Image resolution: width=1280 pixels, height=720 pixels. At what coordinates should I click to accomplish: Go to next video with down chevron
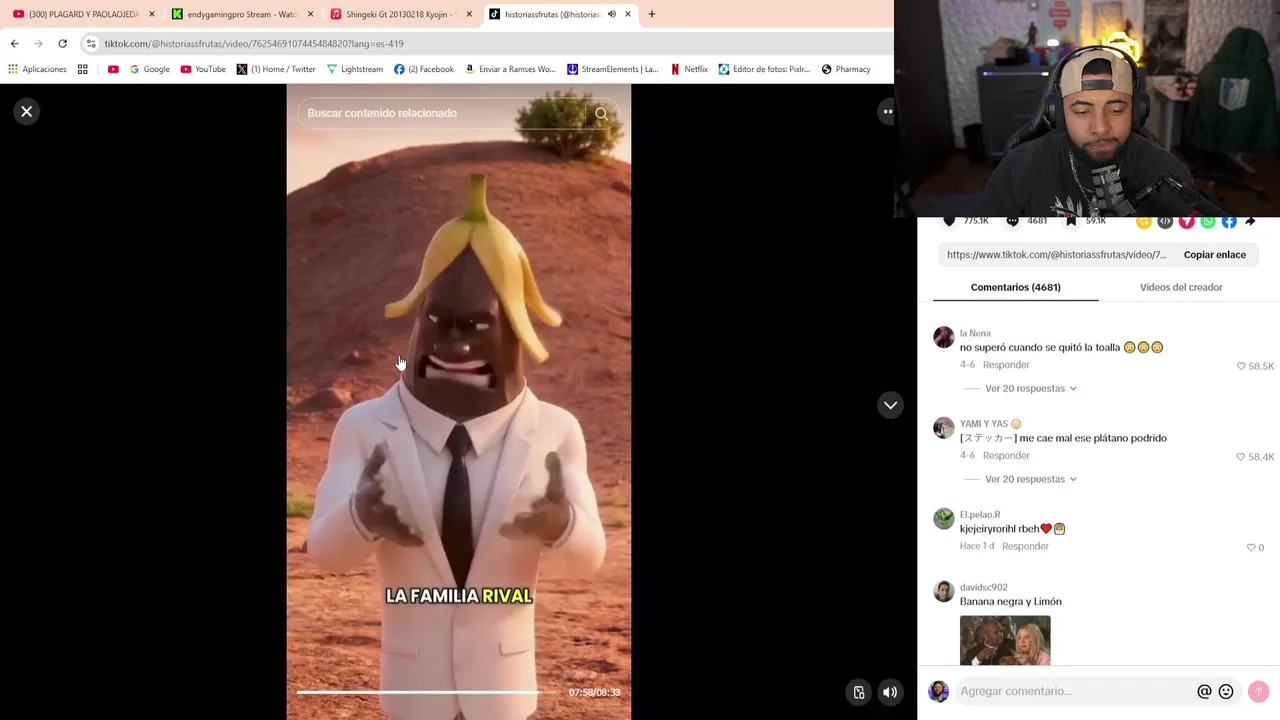point(890,405)
